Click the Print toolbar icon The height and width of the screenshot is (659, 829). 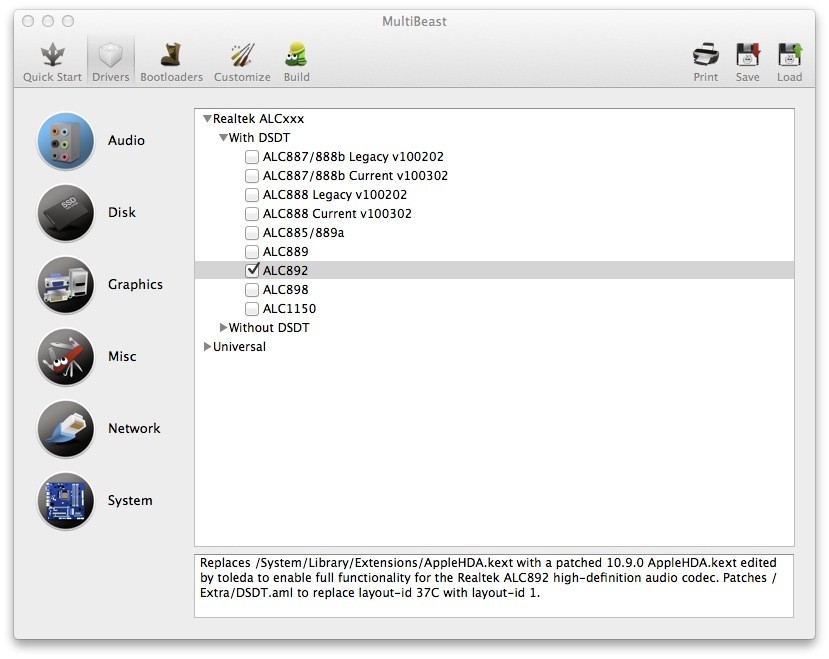(705, 61)
